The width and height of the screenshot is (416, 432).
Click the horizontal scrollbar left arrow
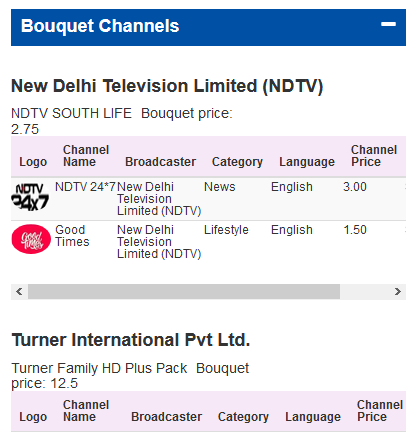coord(19,292)
